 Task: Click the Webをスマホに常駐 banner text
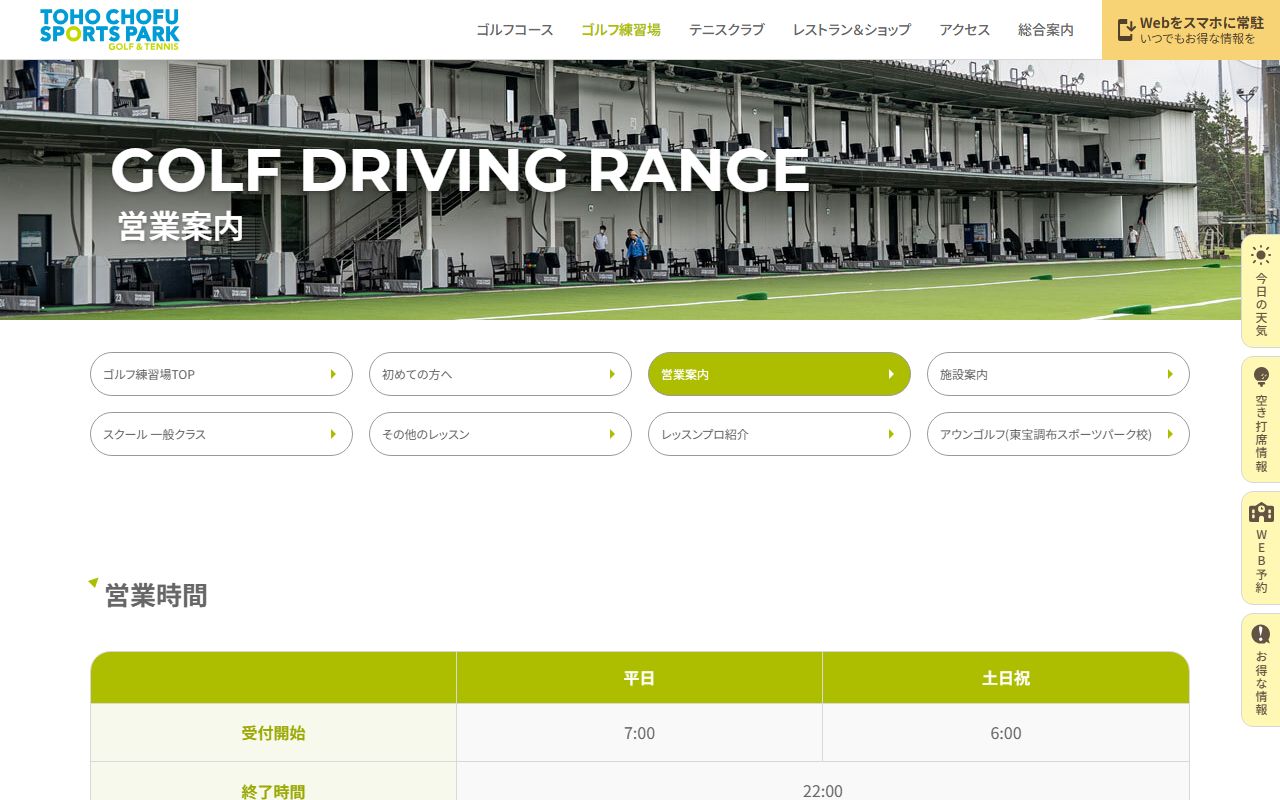[x=1202, y=22]
